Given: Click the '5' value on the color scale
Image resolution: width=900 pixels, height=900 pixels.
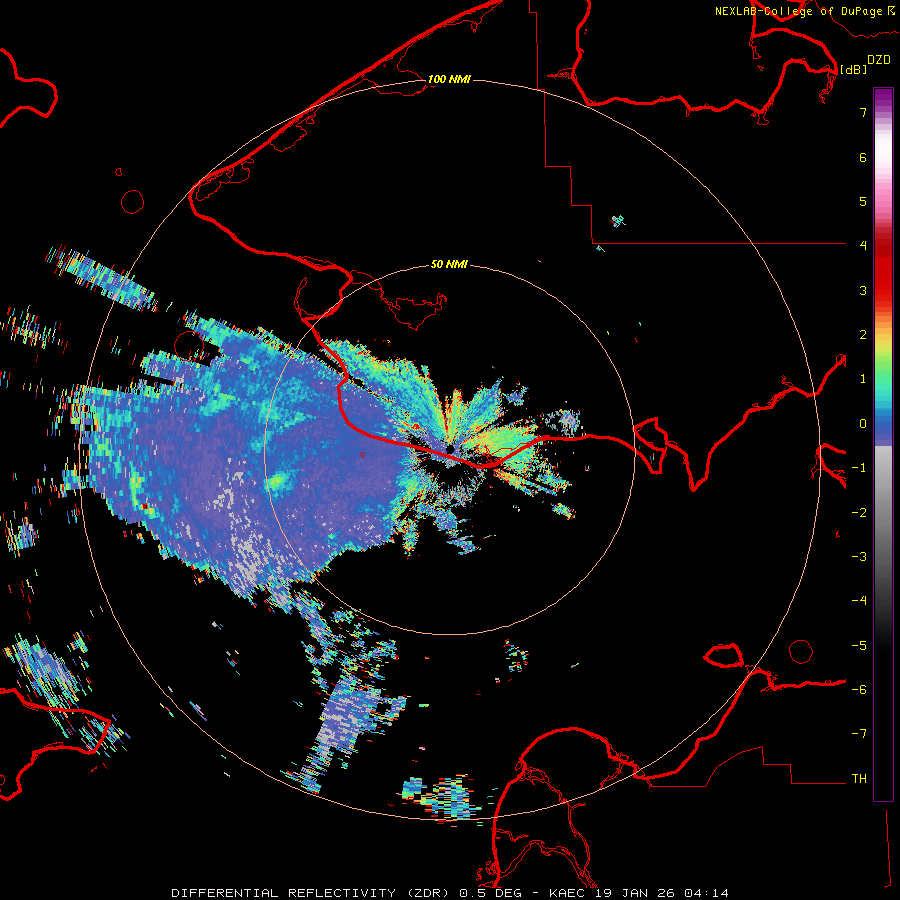Looking at the screenshot, I should (863, 201).
